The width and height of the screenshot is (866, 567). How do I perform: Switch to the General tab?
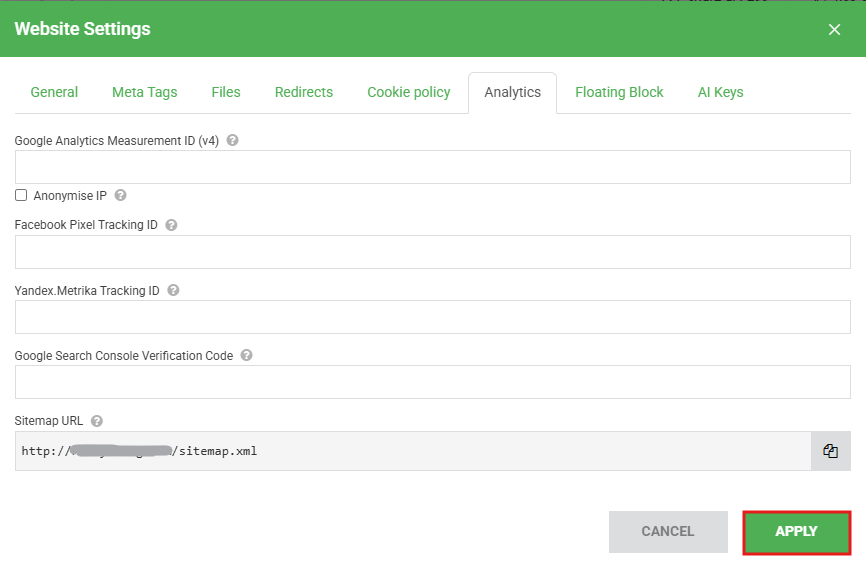[54, 92]
